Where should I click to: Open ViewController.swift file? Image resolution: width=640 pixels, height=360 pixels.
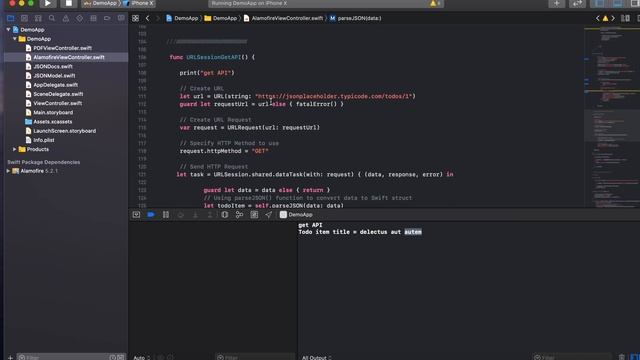pyautogui.click(x=54, y=103)
